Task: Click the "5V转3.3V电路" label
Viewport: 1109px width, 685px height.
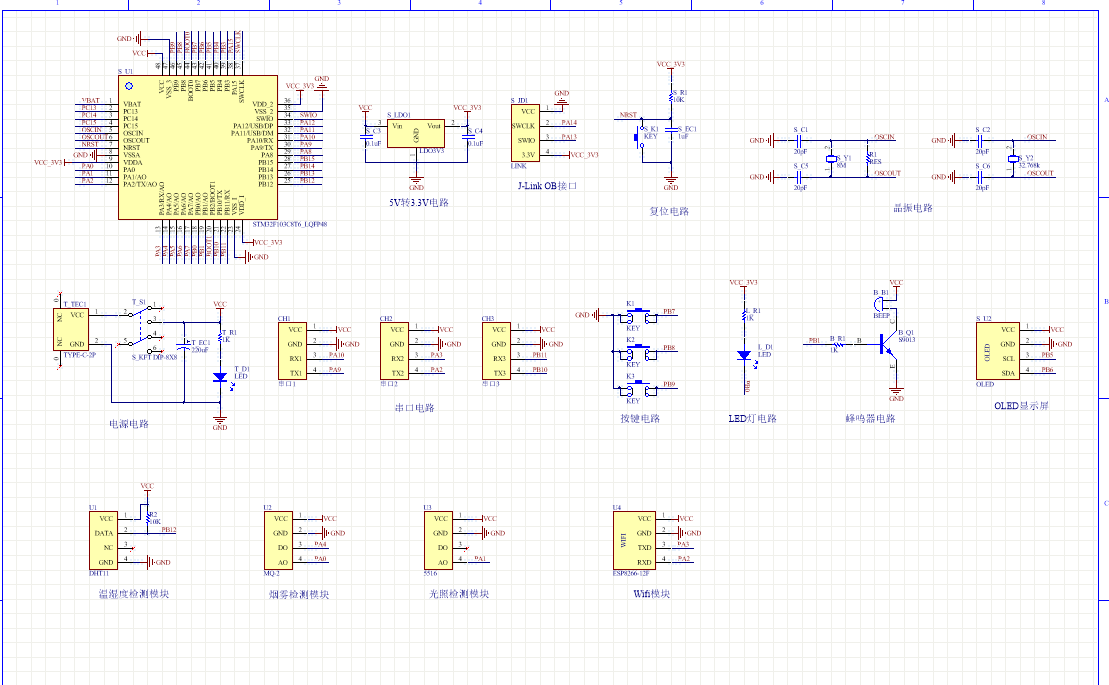Action: click(x=419, y=202)
